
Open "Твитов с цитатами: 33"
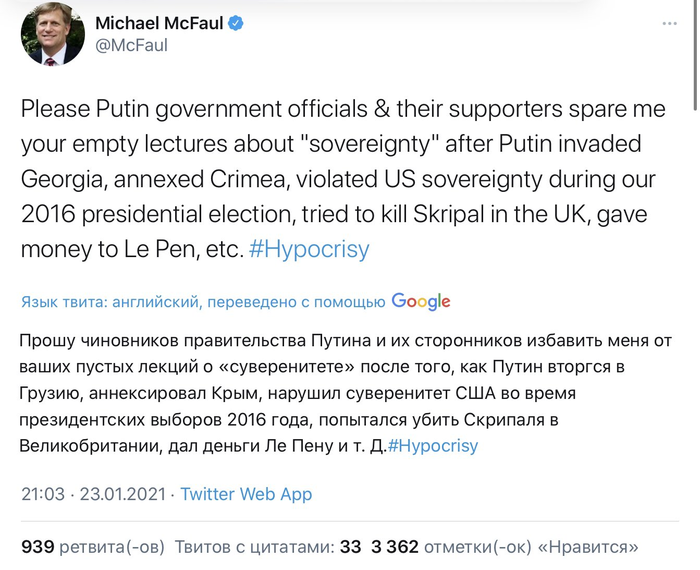pyautogui.click(x=268, y=547)
